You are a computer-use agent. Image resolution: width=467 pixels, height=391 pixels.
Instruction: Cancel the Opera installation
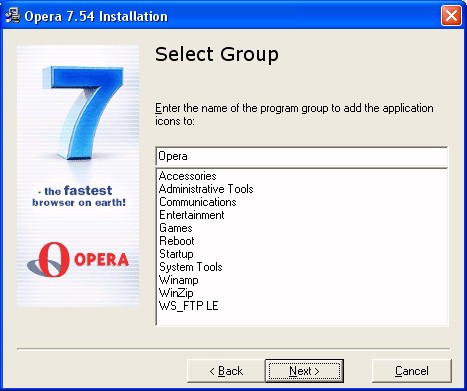coord(412,371)
